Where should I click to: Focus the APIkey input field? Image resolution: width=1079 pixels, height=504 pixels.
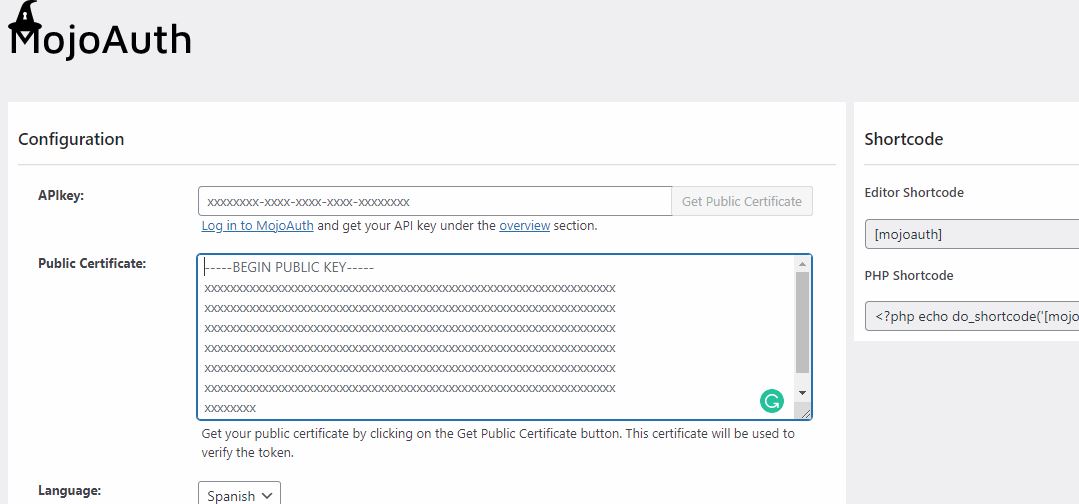435,201
